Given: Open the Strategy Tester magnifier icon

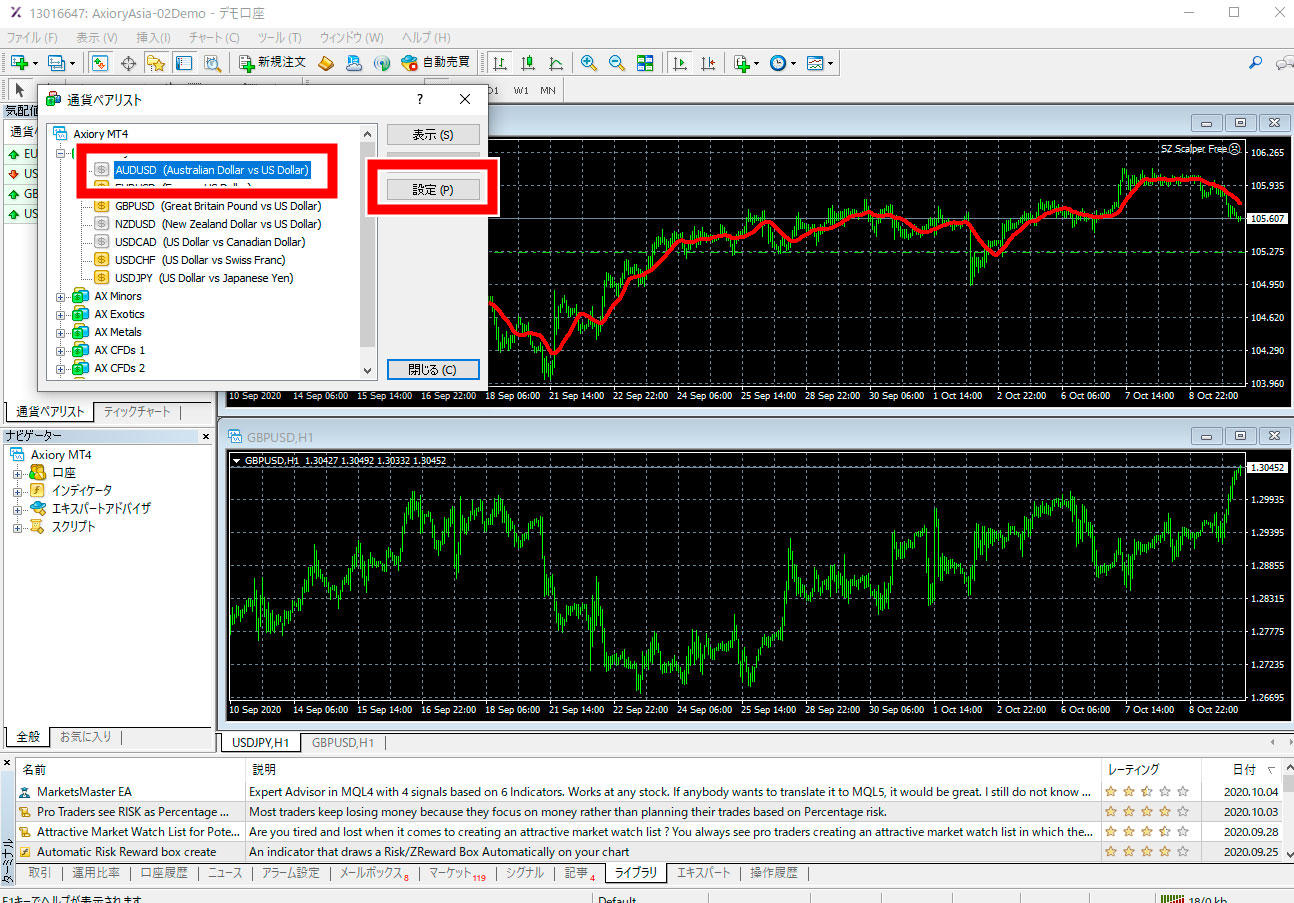Looking at the screenshot, I should tap(212, 62).
